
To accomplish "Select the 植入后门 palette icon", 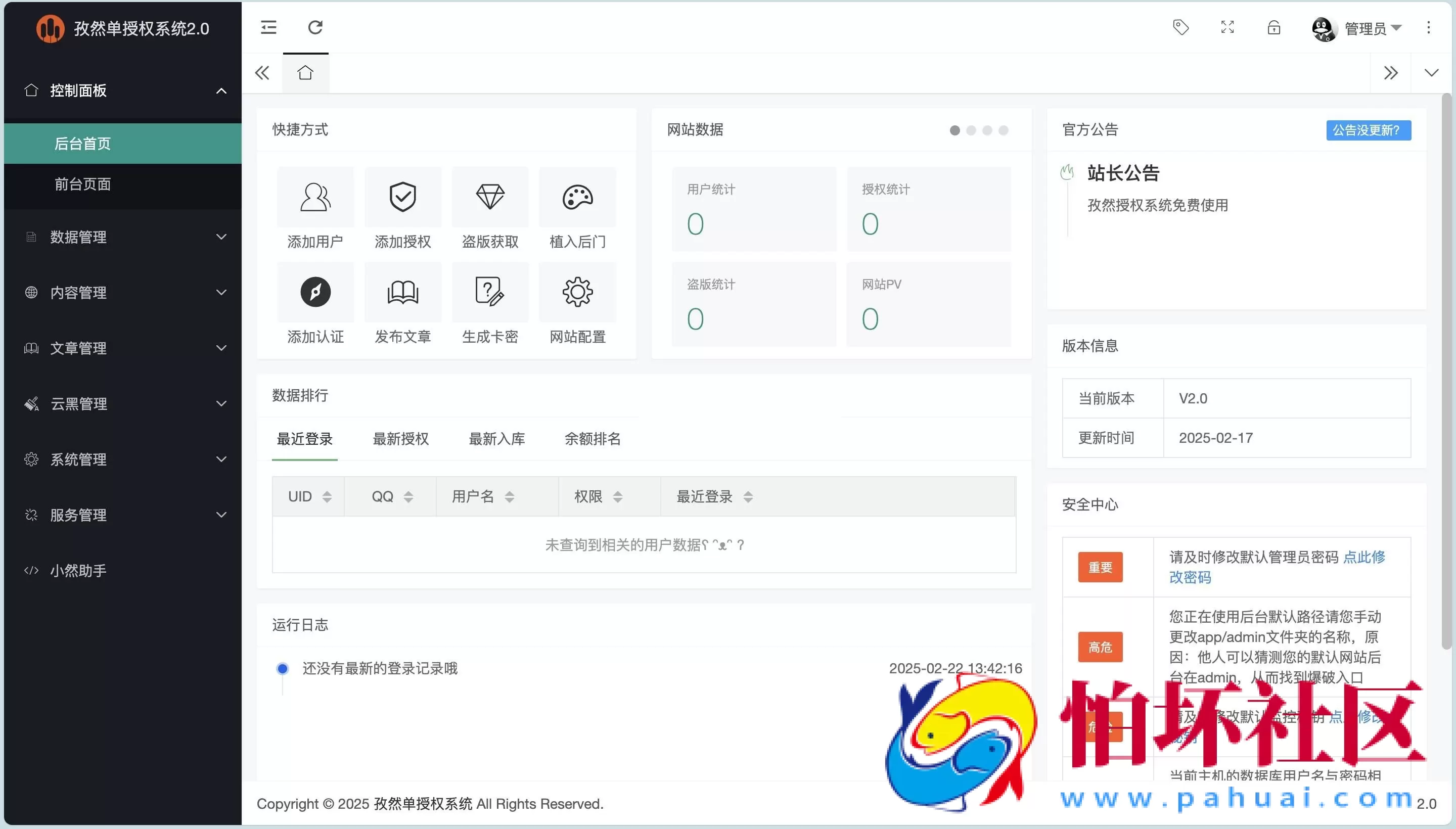I will [x=577, y=197].
